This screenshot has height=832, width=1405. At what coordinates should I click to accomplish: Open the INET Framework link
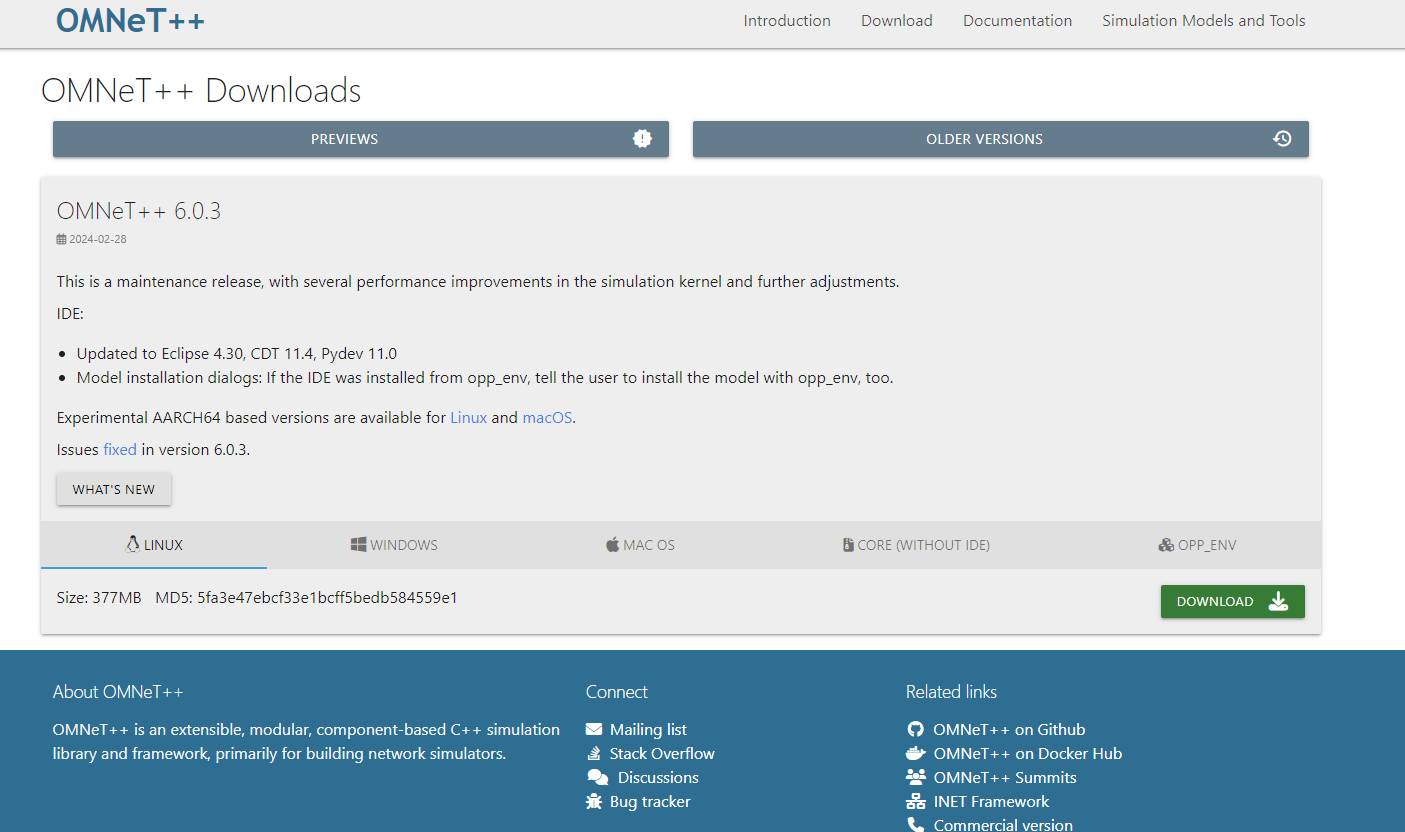pyautogui.click(x=991, y=802)
